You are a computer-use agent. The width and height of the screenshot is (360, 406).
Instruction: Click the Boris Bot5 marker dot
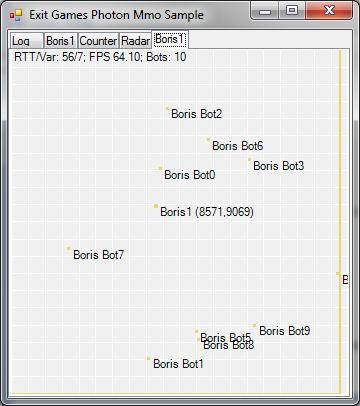196,331
